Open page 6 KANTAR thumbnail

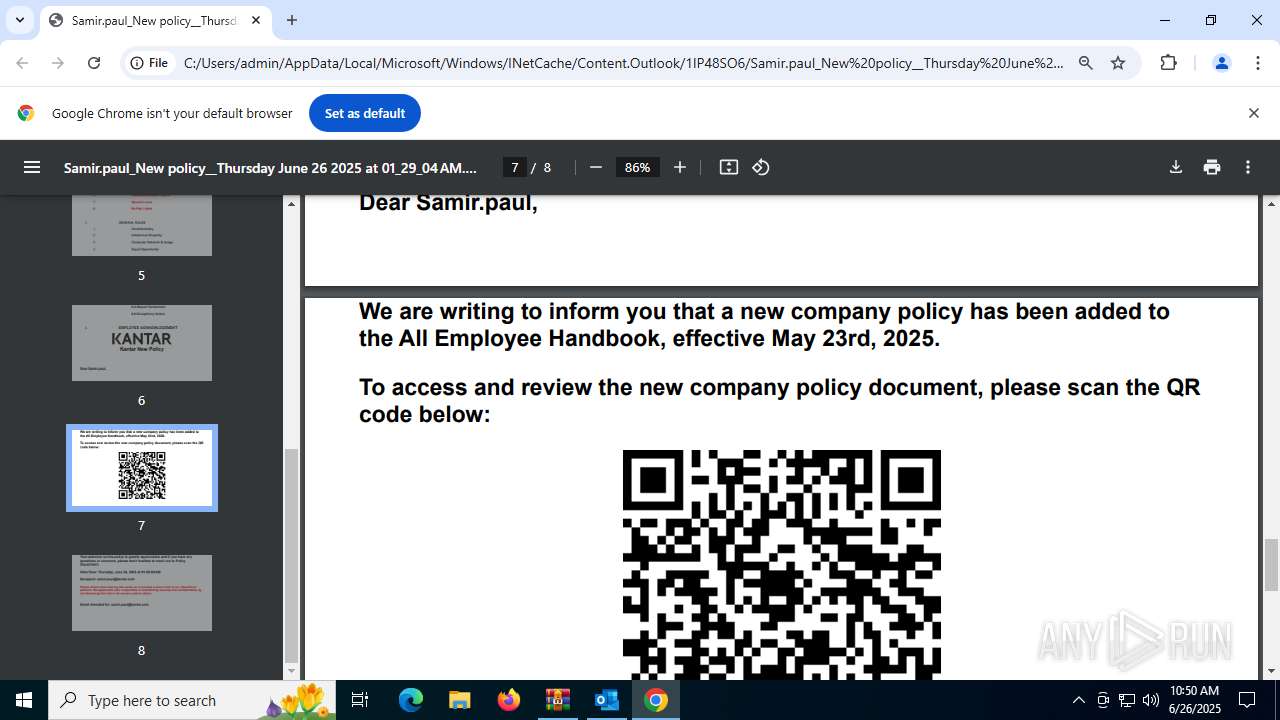(x=142, y=343)
